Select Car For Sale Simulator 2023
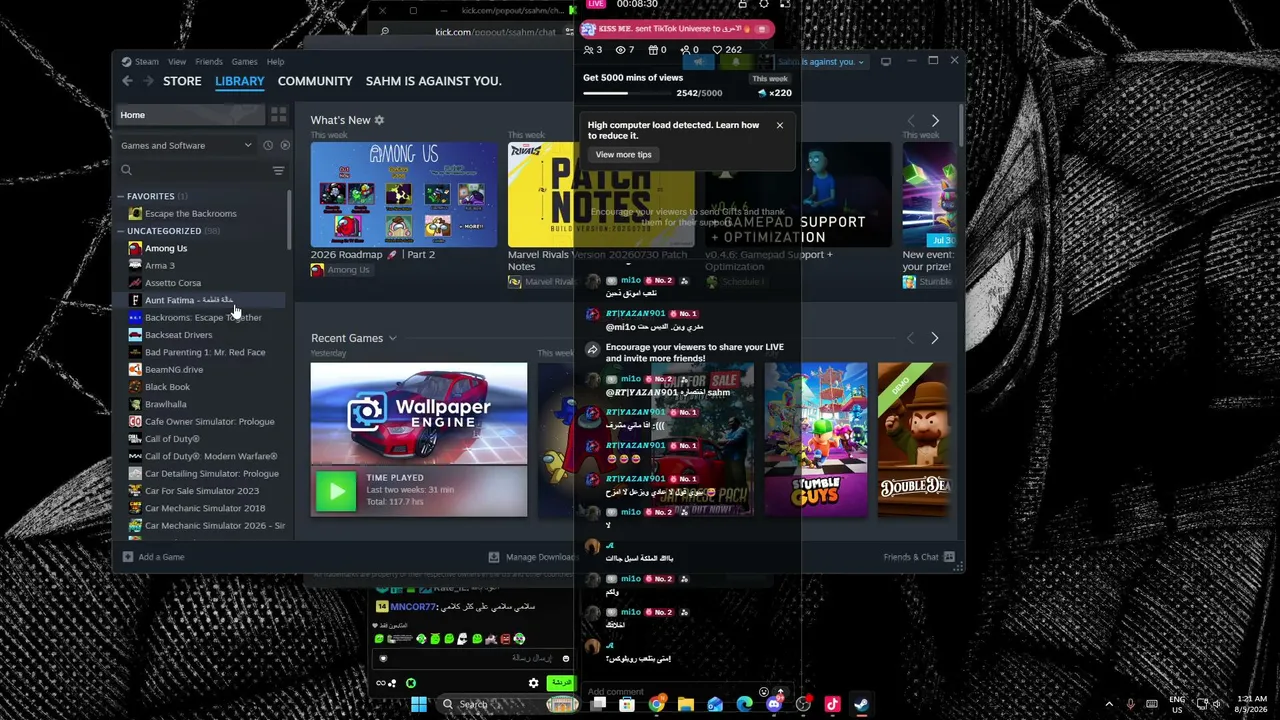 click(x=202, y=491)
